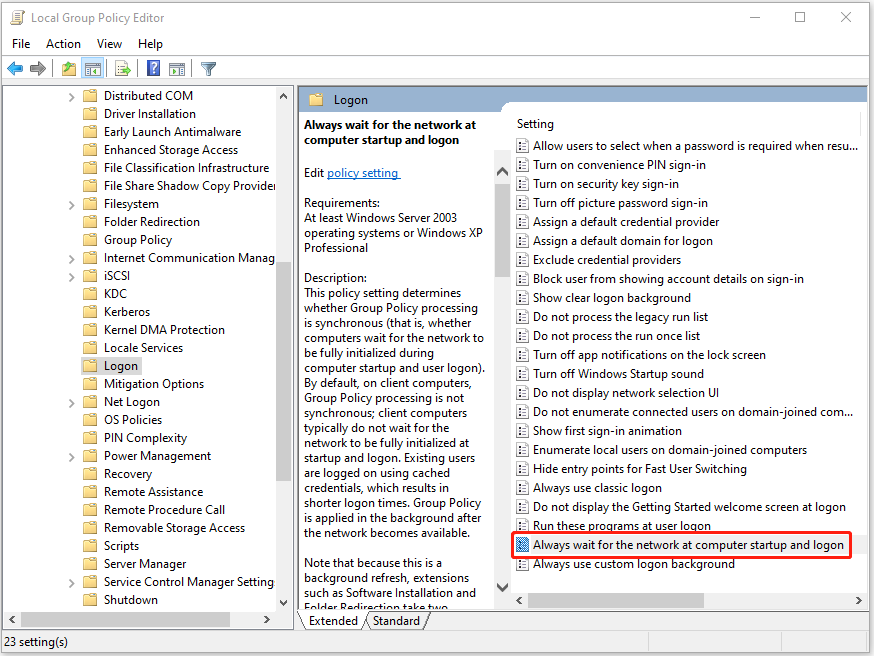This screenshot has height=656, width=874.
Task: Click the Up one level folder icon
Action: (69, 69)
